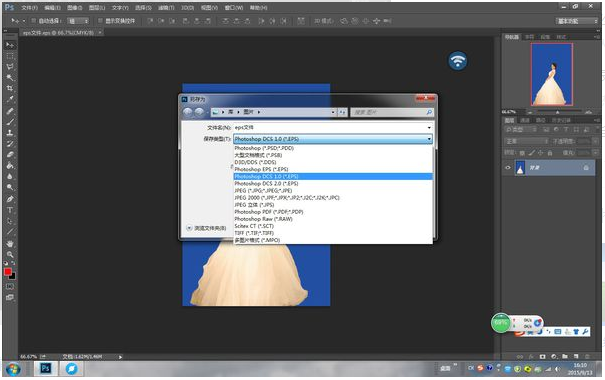Image resolution: width=605 pixels, height=380 pixels.
Task: Open the workspace switcher dropdown
Action: [x=576, y=21]
